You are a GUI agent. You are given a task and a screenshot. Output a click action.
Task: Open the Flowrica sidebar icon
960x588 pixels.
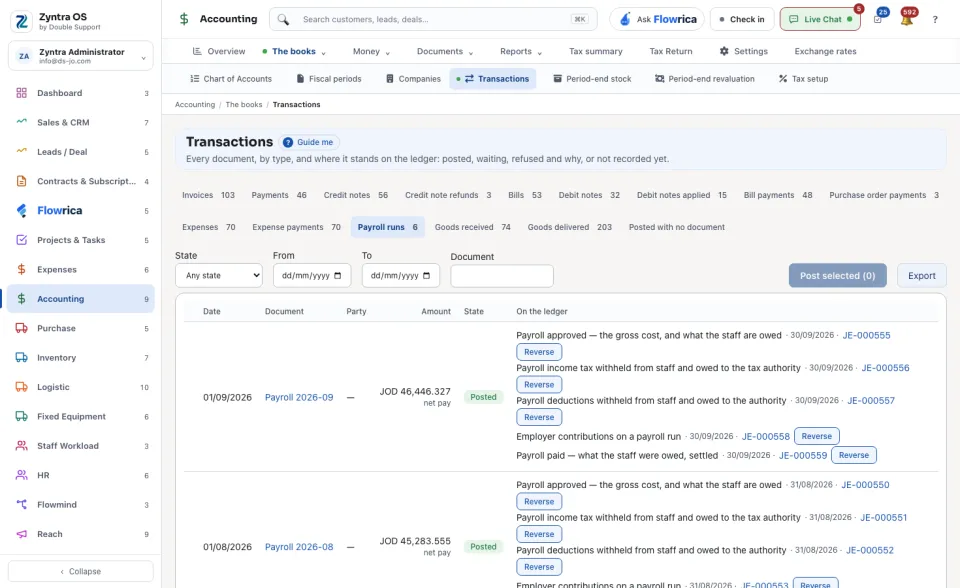21,210
